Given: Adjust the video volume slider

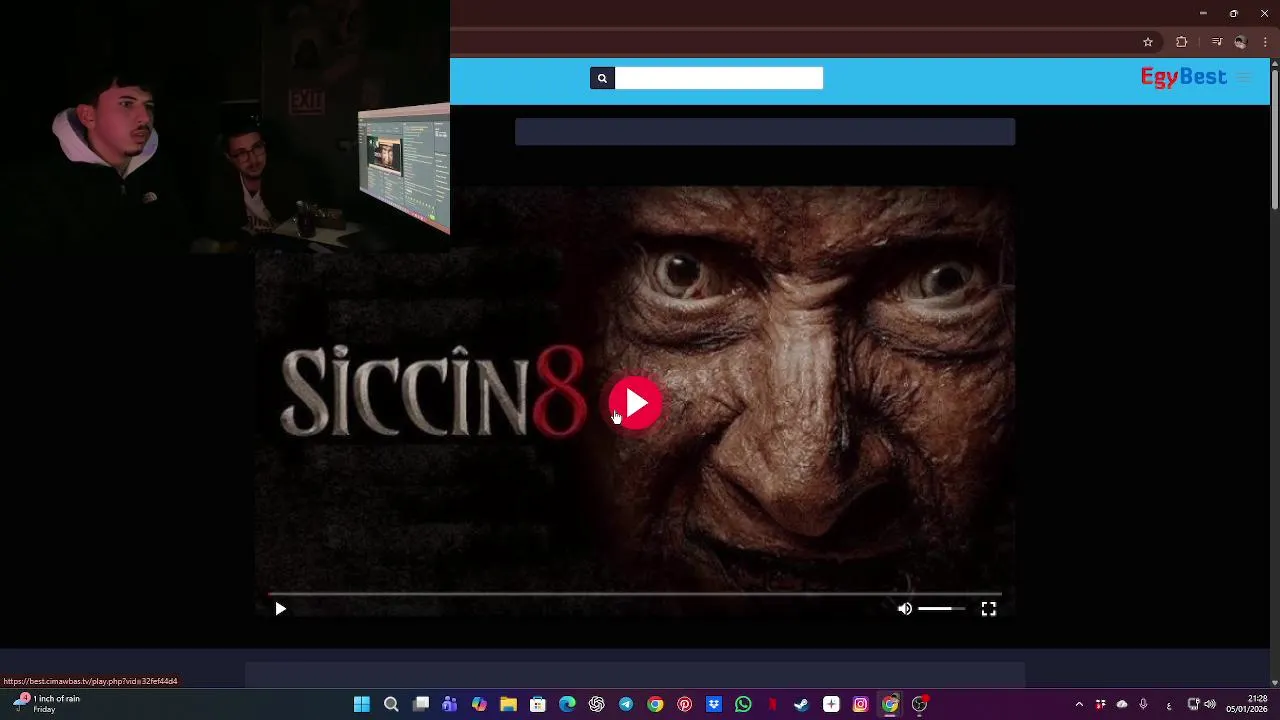Looking at the screenshot, I should [942, 609].
